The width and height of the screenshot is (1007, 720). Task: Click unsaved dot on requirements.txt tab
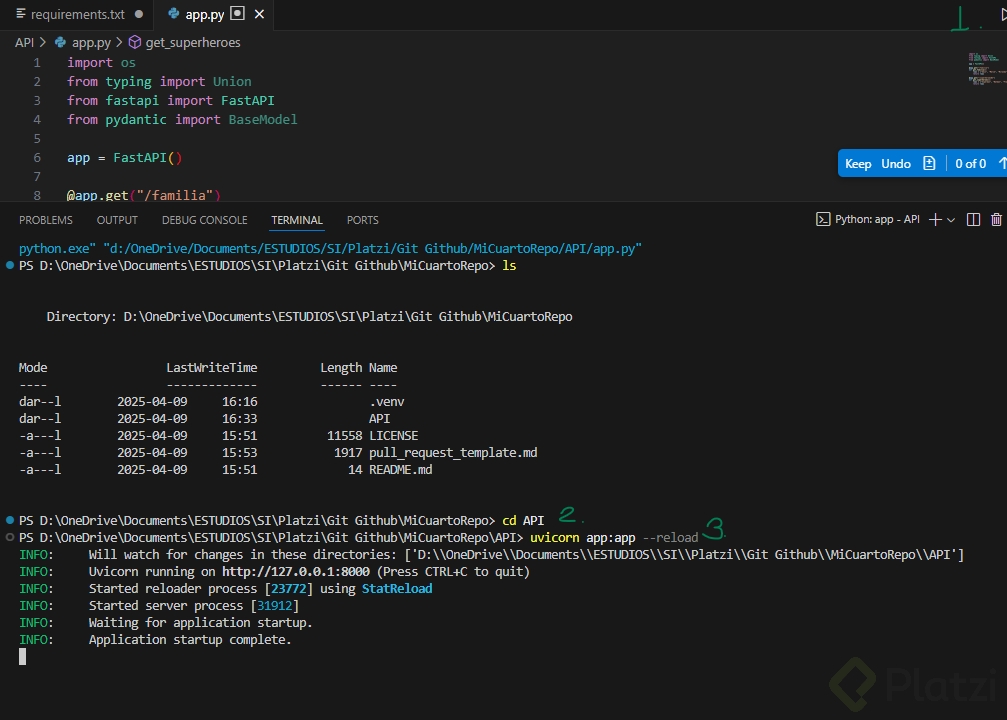[138, 14]
